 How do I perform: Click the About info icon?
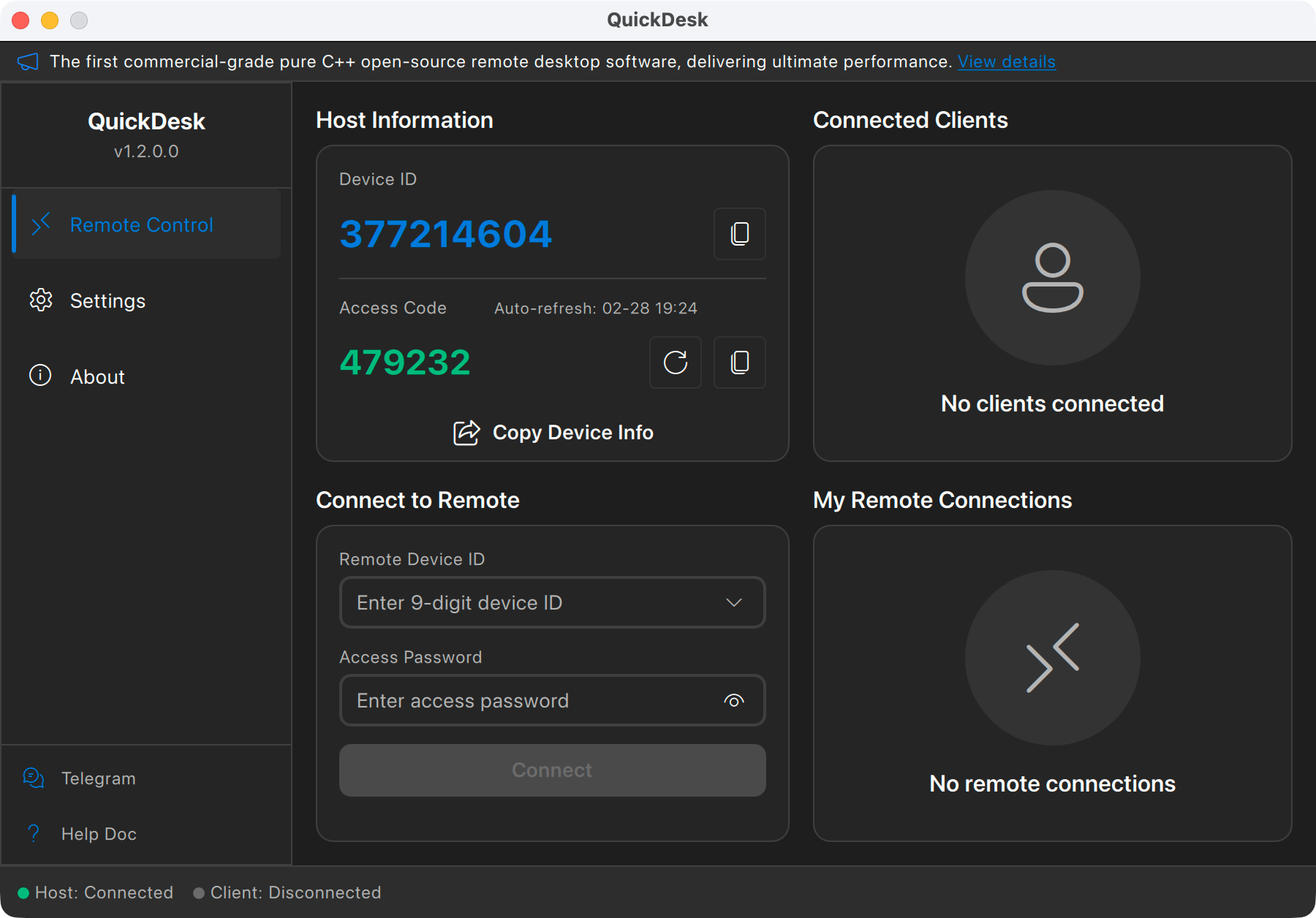(40, 376)
